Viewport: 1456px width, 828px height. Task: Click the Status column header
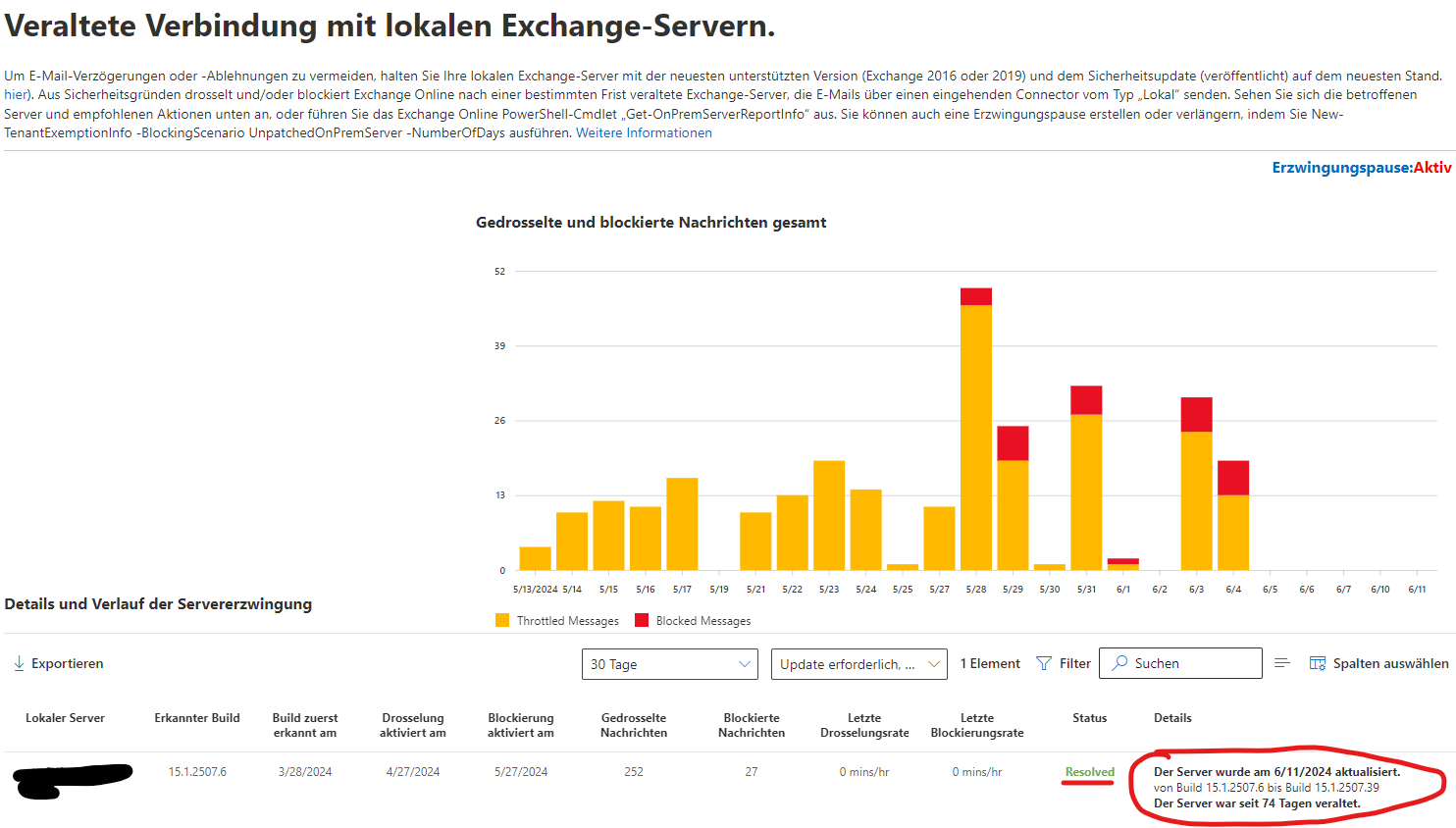pyautogui.click(x=1089, y=718)
